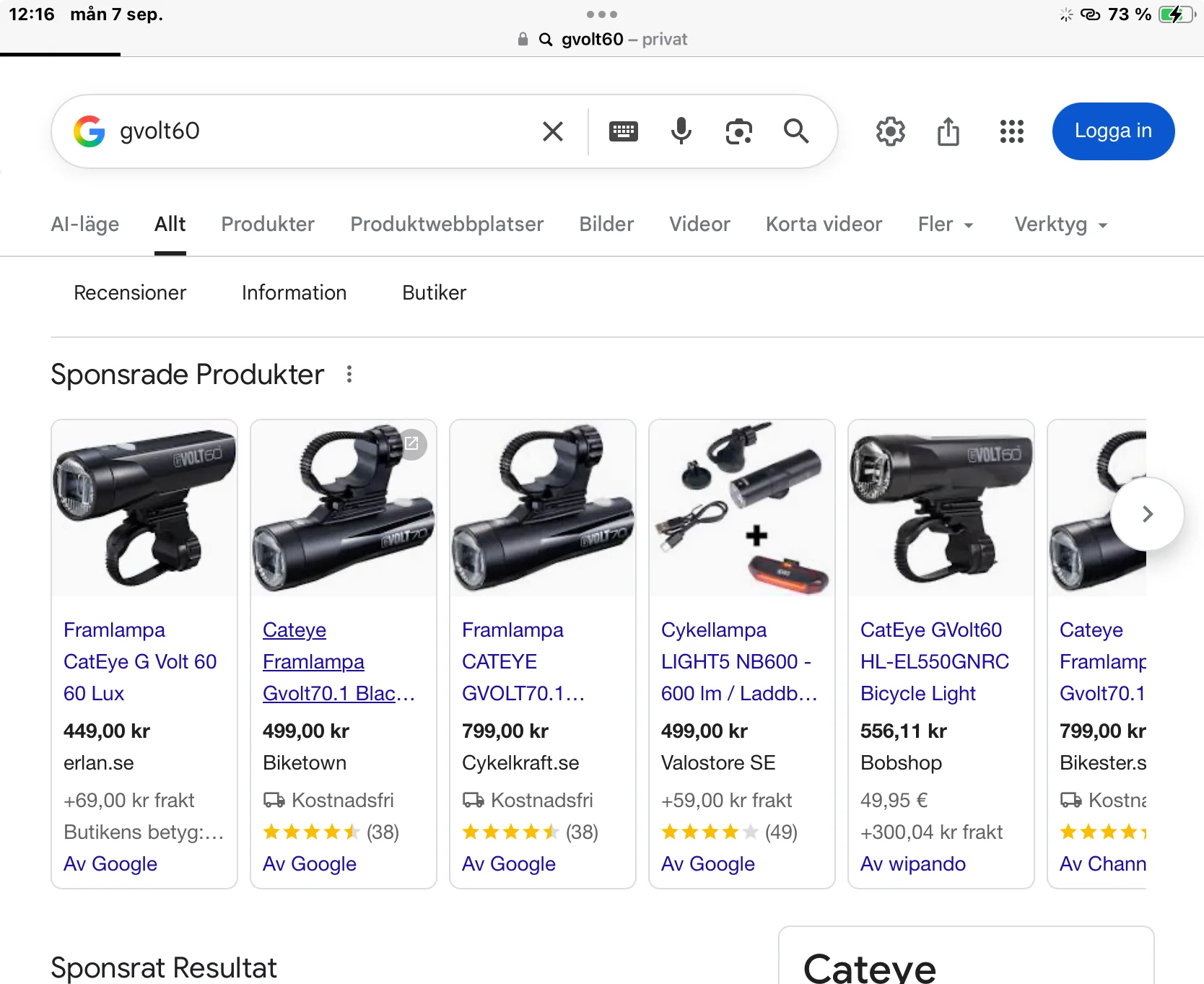Open Framlampa CATEYE GVOLT70.1 Cykelkraft link
The image size is (1204, 984).
coord(523,661)
